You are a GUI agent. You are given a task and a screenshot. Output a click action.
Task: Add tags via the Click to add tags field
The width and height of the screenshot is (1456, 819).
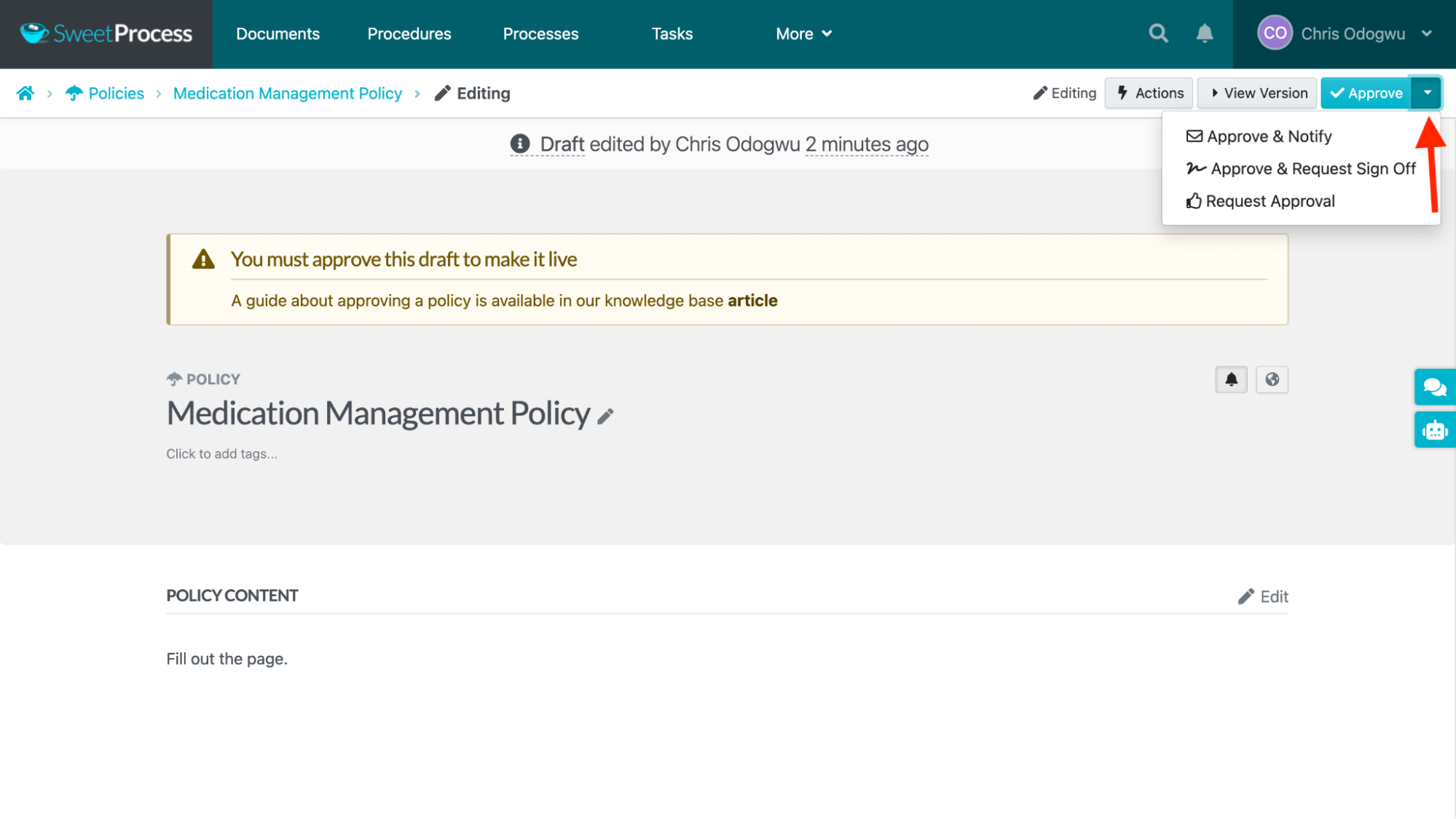tap(221, 454)
